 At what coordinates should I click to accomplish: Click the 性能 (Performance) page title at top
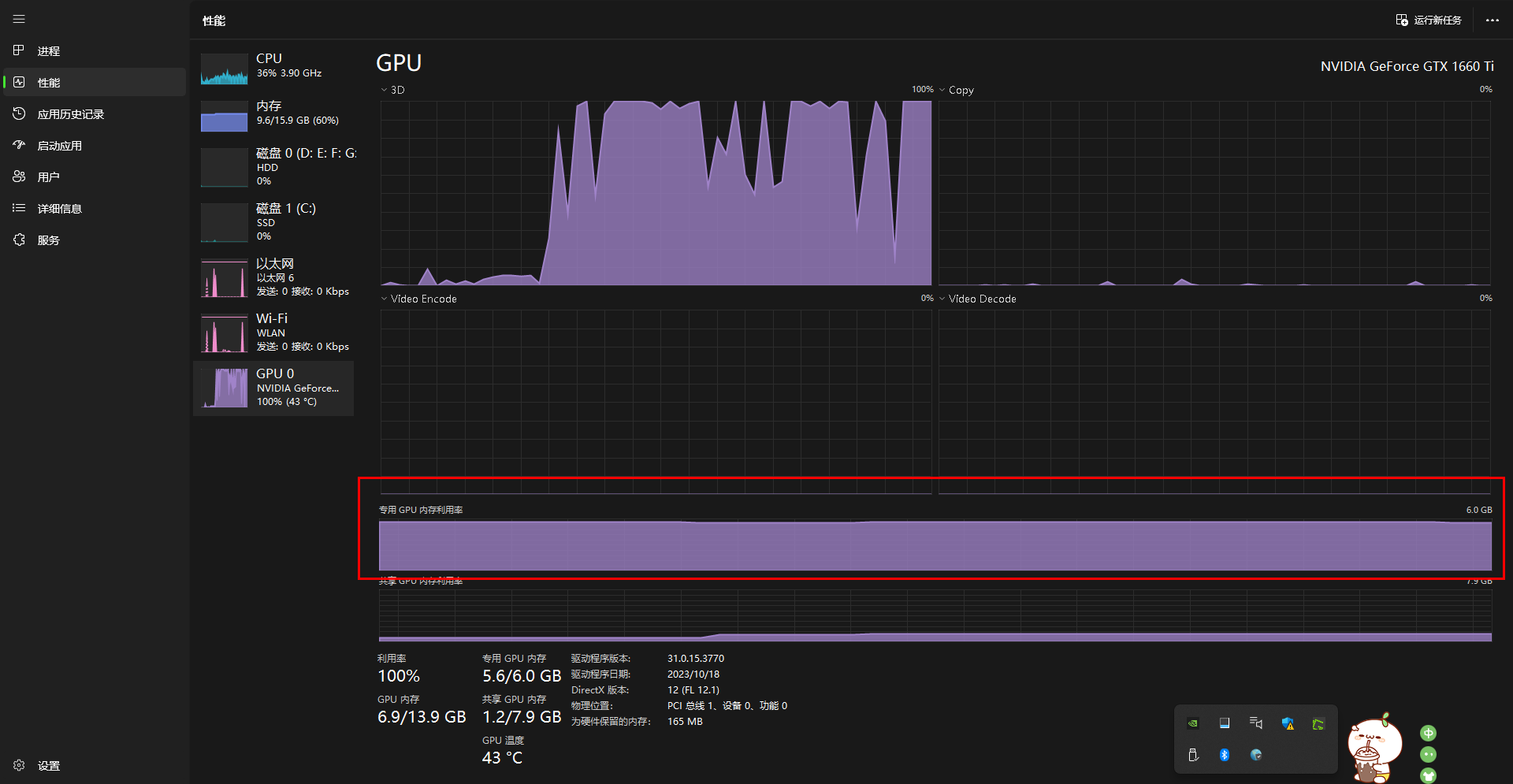pos(214,20)
